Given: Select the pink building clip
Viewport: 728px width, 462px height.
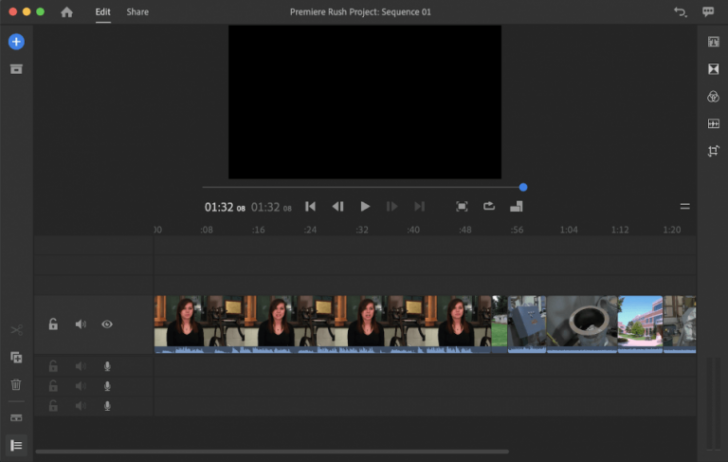Looking at the screenshot, I should pyautogui.click(x=640, y=324).
